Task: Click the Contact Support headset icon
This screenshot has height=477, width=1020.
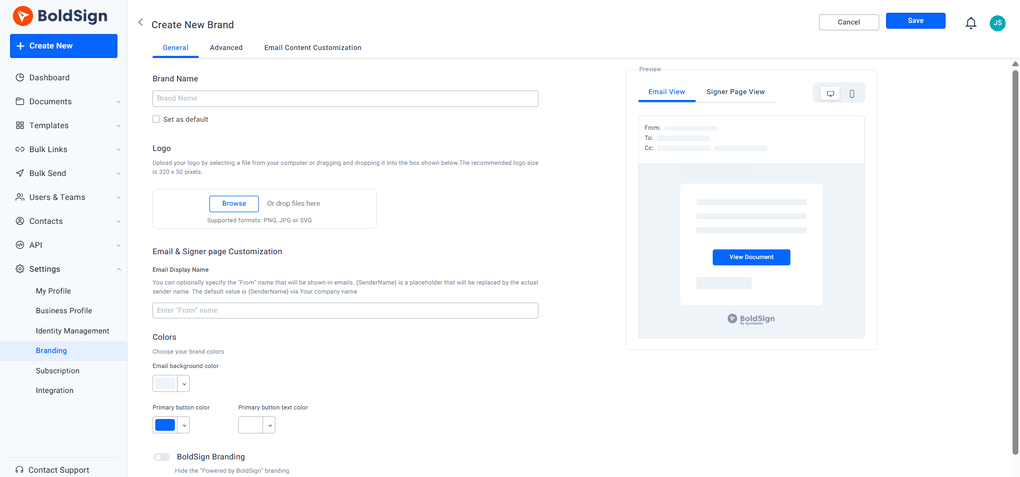Action: click(x=19, y=469)
